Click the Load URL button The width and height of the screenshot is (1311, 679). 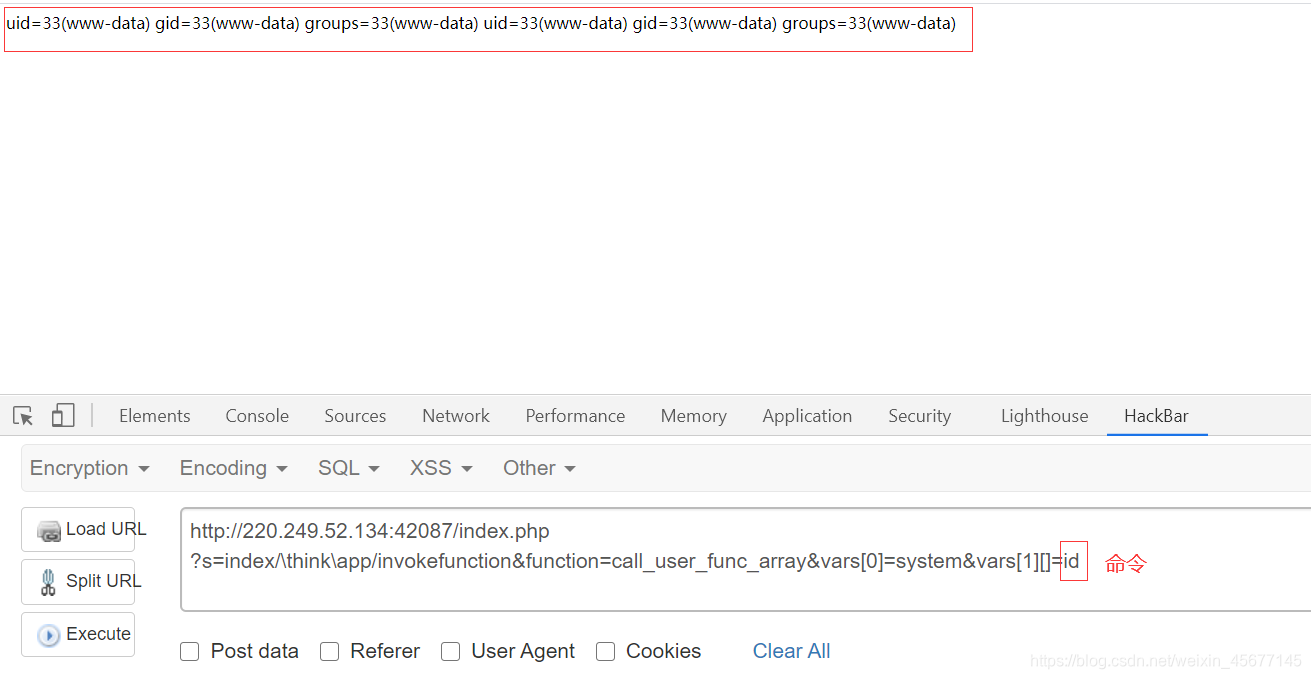[x=78, y=529]
